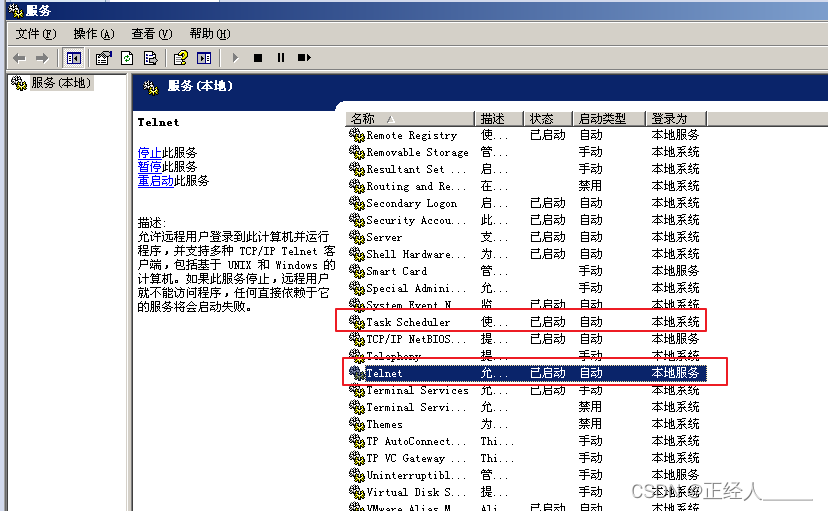Click the gear icon beside Remote Registry
This screenshot has height=511, width=828.
click(356, 135)
